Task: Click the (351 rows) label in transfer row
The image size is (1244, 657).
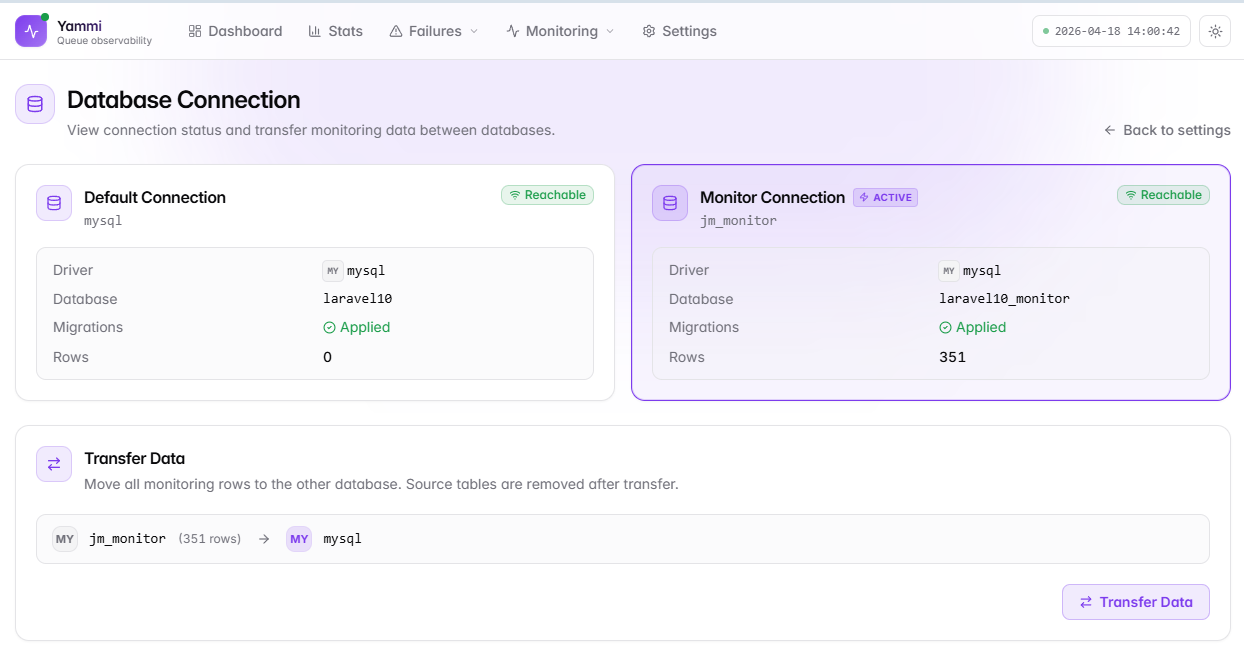Action: coord(210,539)
